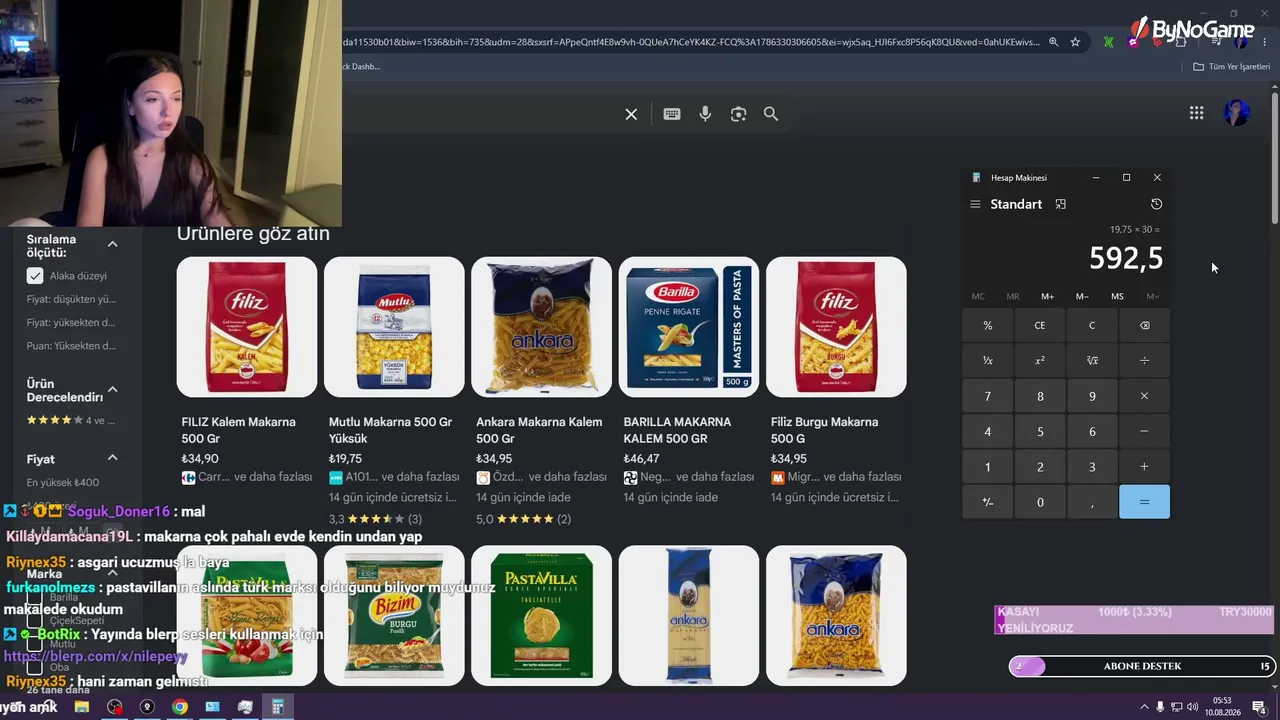Click the calculator result 592,5 display
Viewport: 1280px width, 720px height.
click(x=1126, y=259)
